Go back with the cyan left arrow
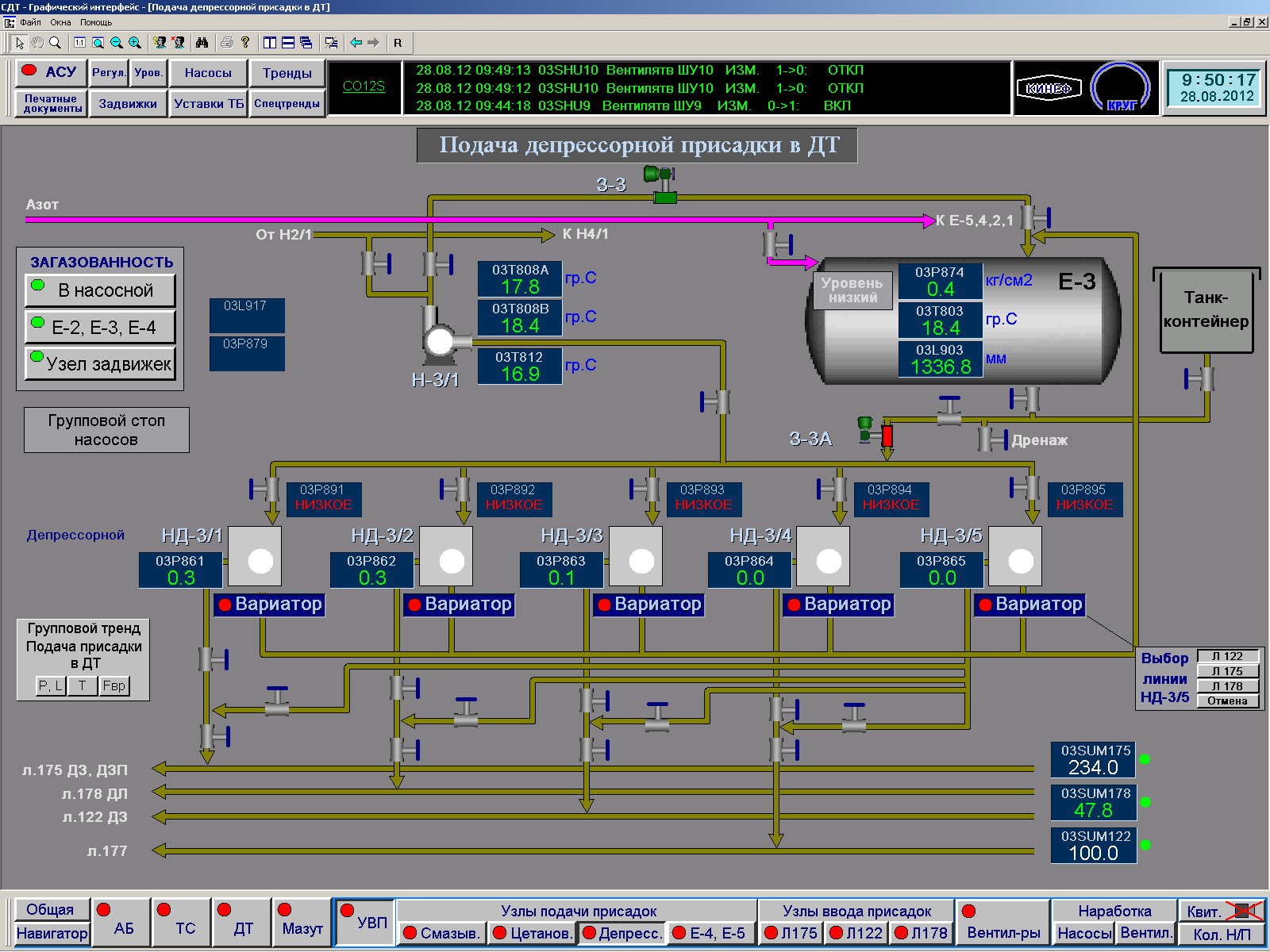This screenshot has height=952, width=1270. pos(356,43)
